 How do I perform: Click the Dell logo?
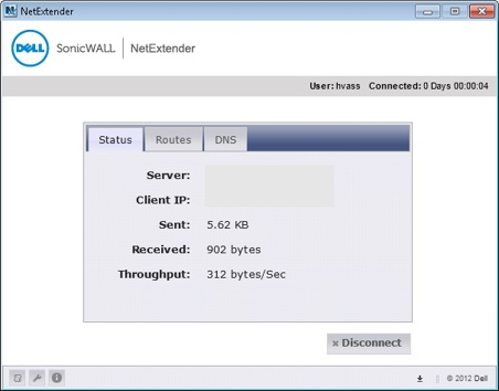click(30, 48)
